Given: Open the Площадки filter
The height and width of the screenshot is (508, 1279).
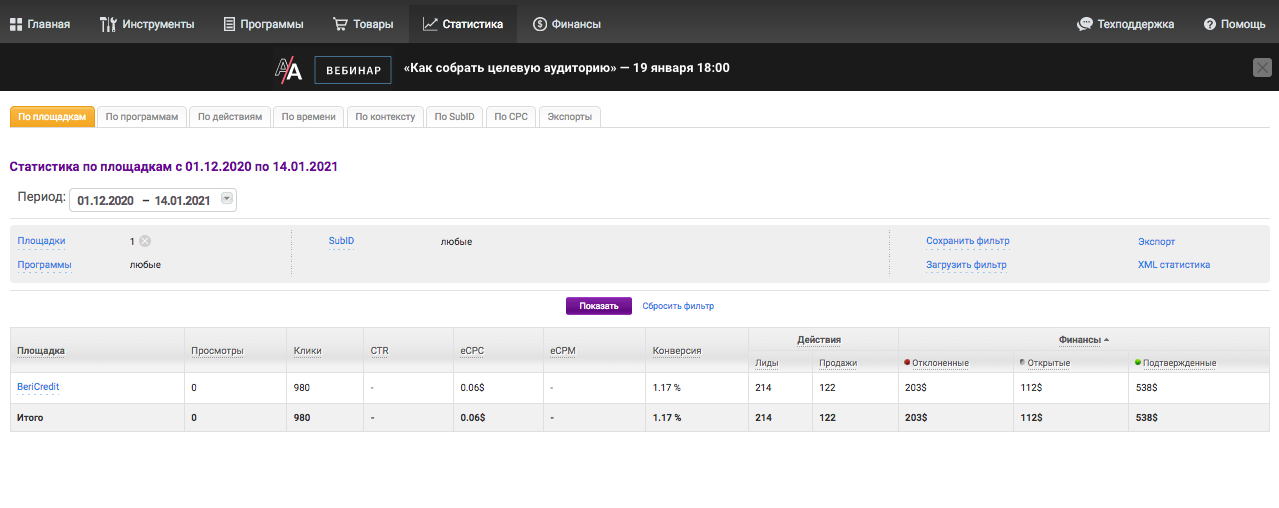Looking at the screenshot, I should point(41,241).
